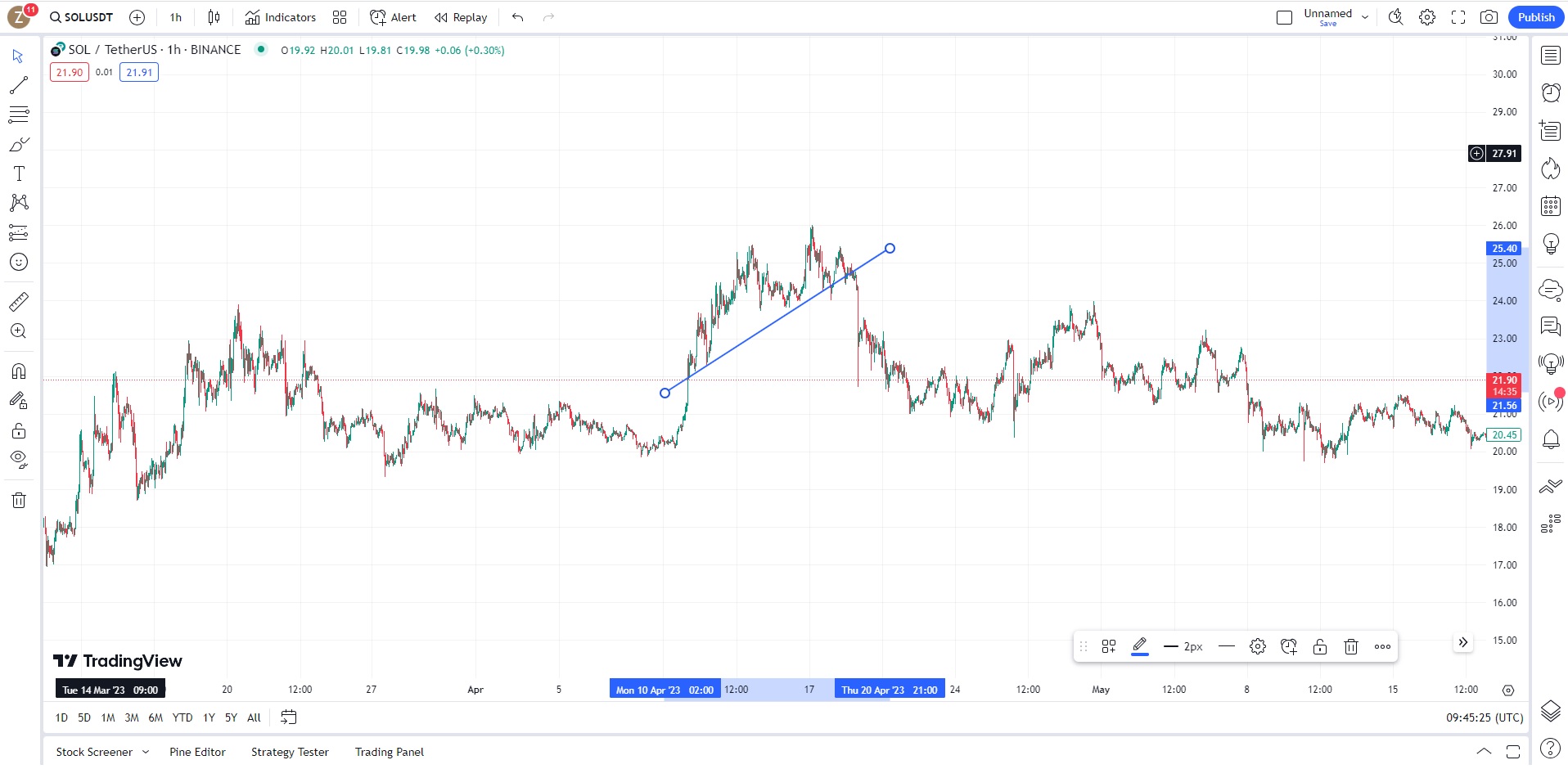Image resolution: width=1568 pixels, height=769 pixels.
Task: Open timezone menu showing UTC time
Action: coord(1485,717)
